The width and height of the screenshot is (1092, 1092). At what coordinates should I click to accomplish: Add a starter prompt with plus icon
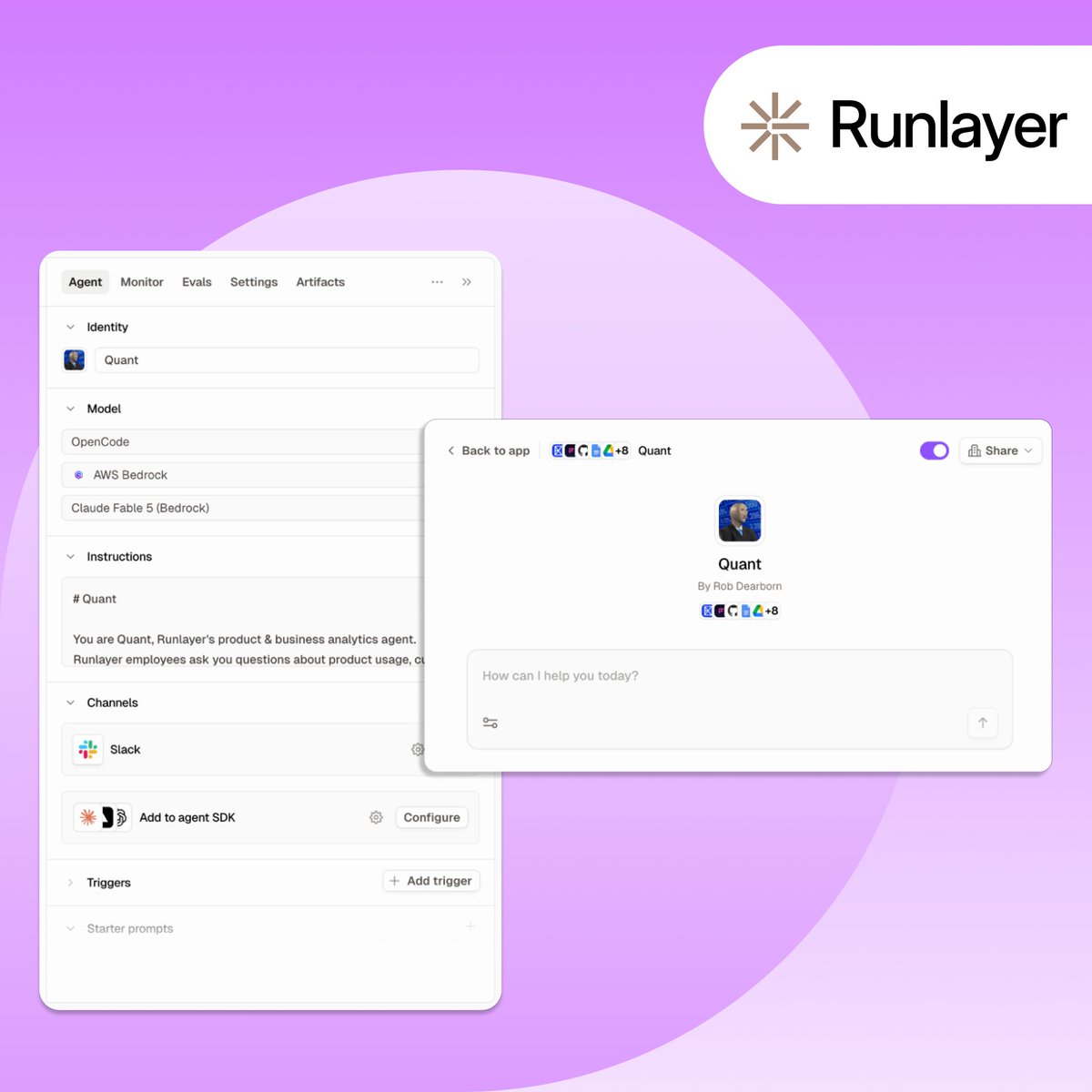pos(470,926)
